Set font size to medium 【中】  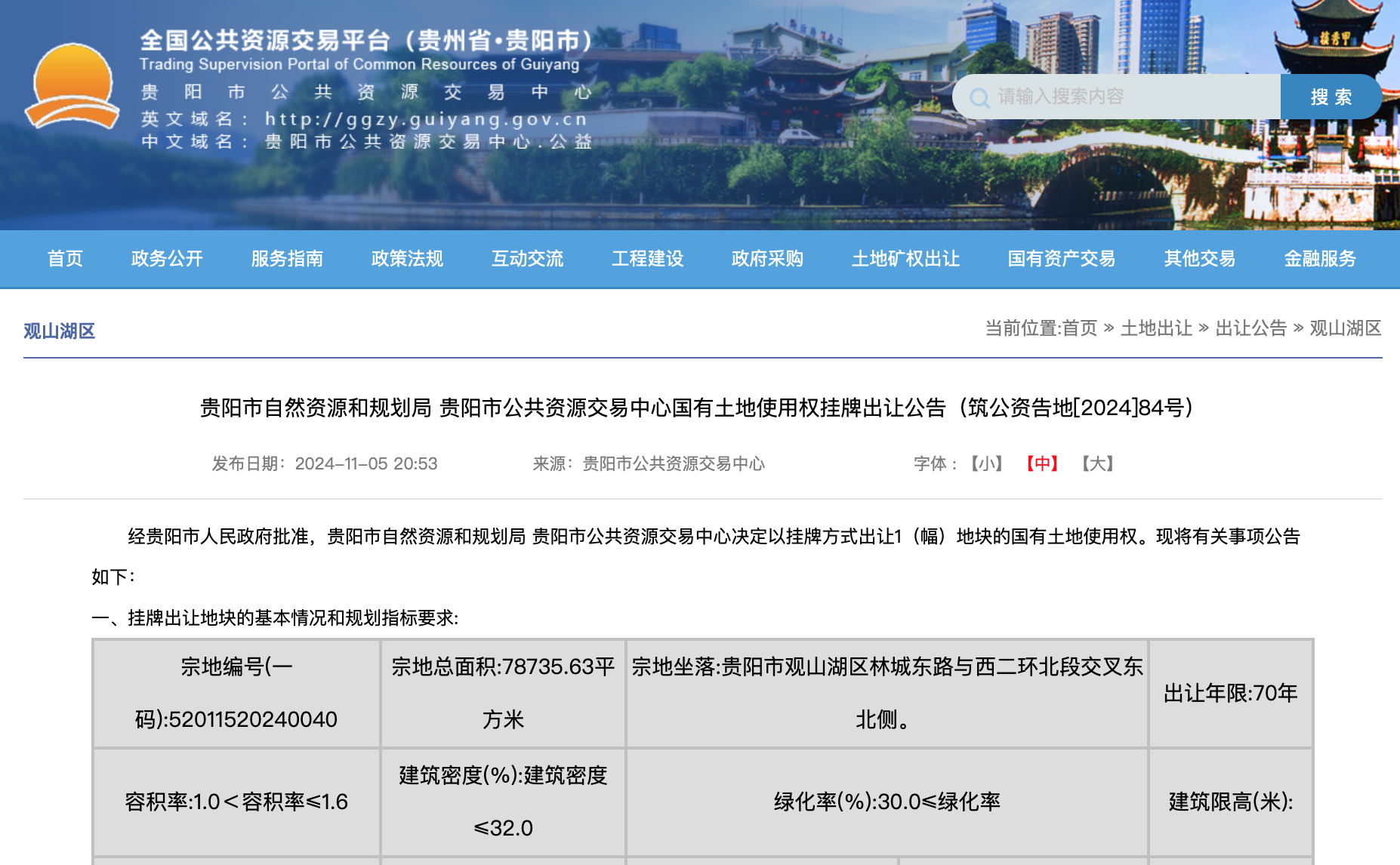(1042, 463)
